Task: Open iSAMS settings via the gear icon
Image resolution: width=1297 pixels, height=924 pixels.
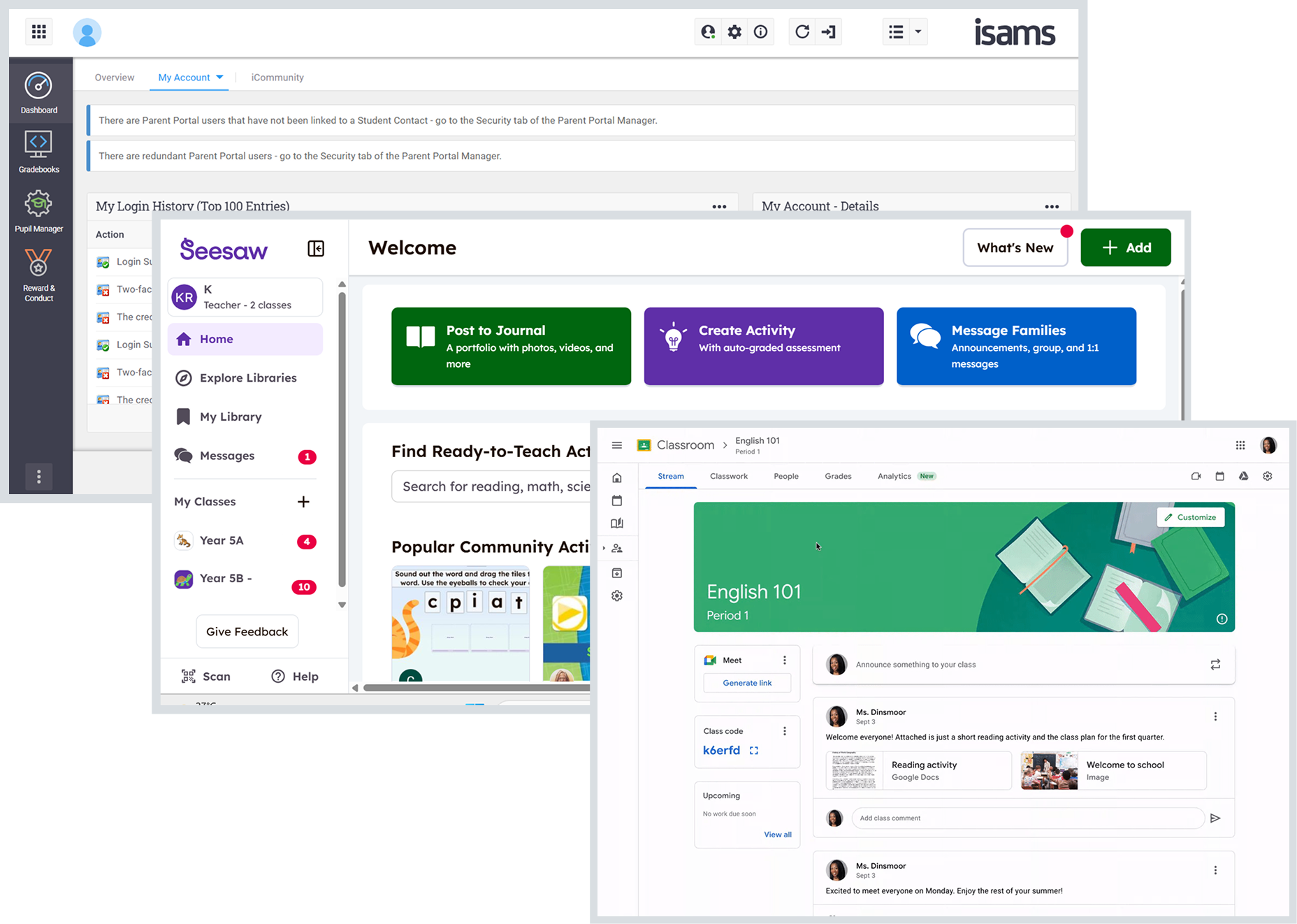Action: 734,31
